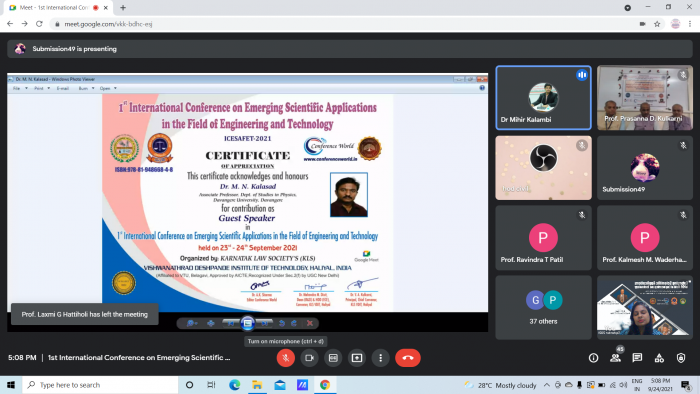The height and width of the screenshot is (394, 700).
Task: Toggle closed captions button
Action: tap(333, 358)
